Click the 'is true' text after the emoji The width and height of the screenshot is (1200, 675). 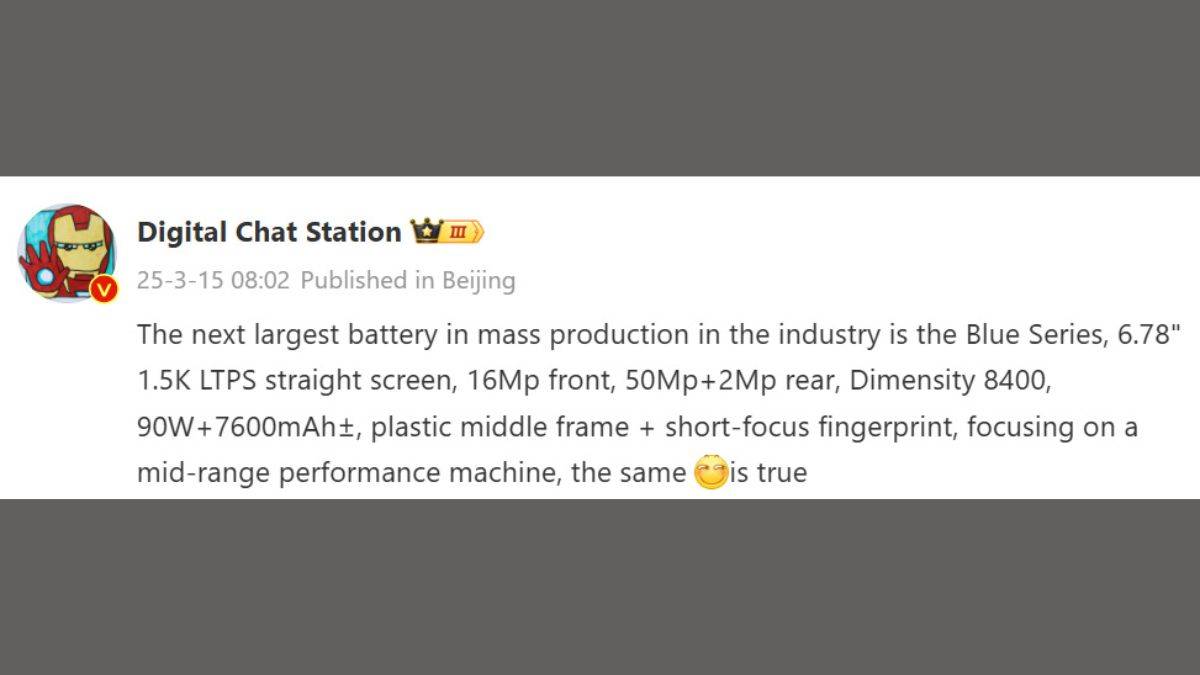pyautogui.click(x=768, y=473)
